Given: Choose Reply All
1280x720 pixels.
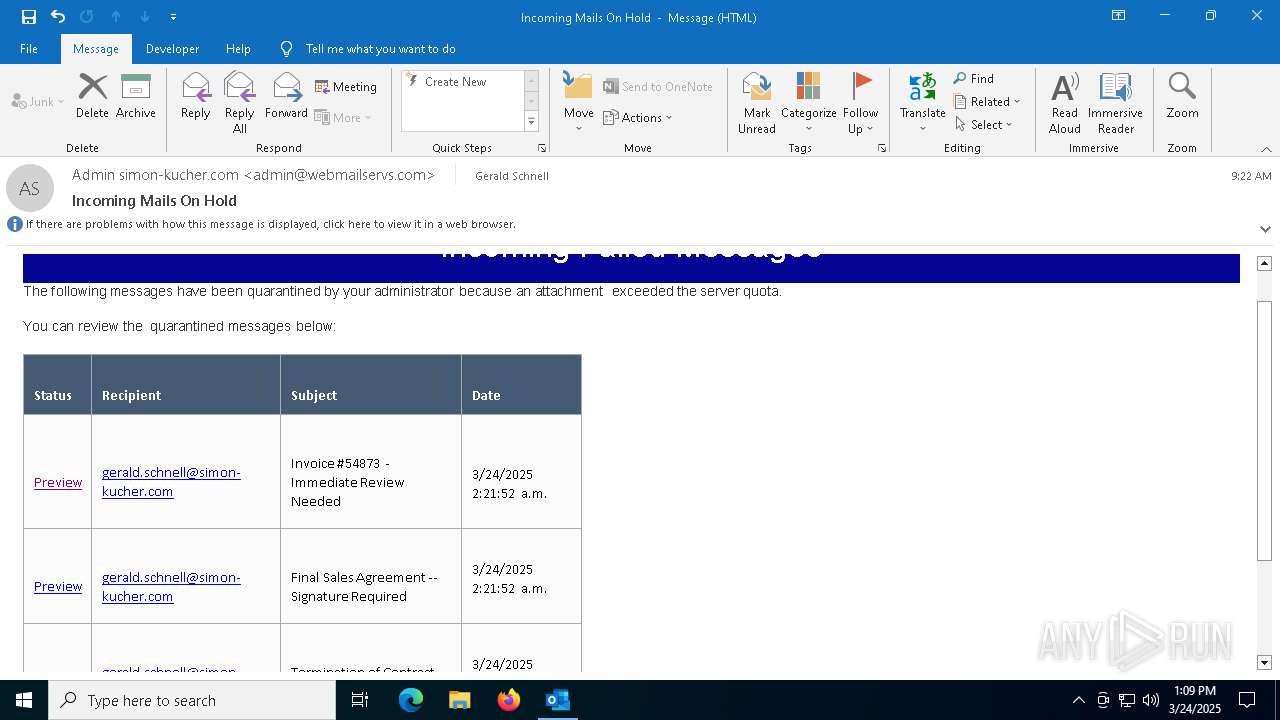Looking at the screenshot, I should pyautogui.click(x=240, y=102).
